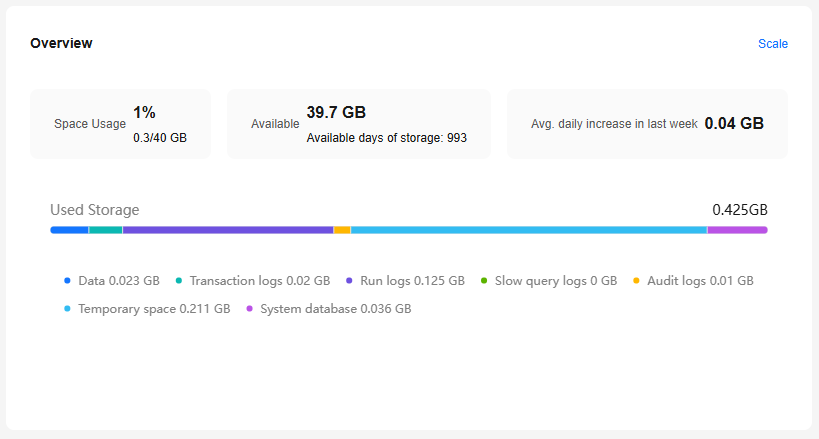The height and width of the screenshot is (439, 819).
Task: Toggle the Data legend dot
Action: (67, 281)
